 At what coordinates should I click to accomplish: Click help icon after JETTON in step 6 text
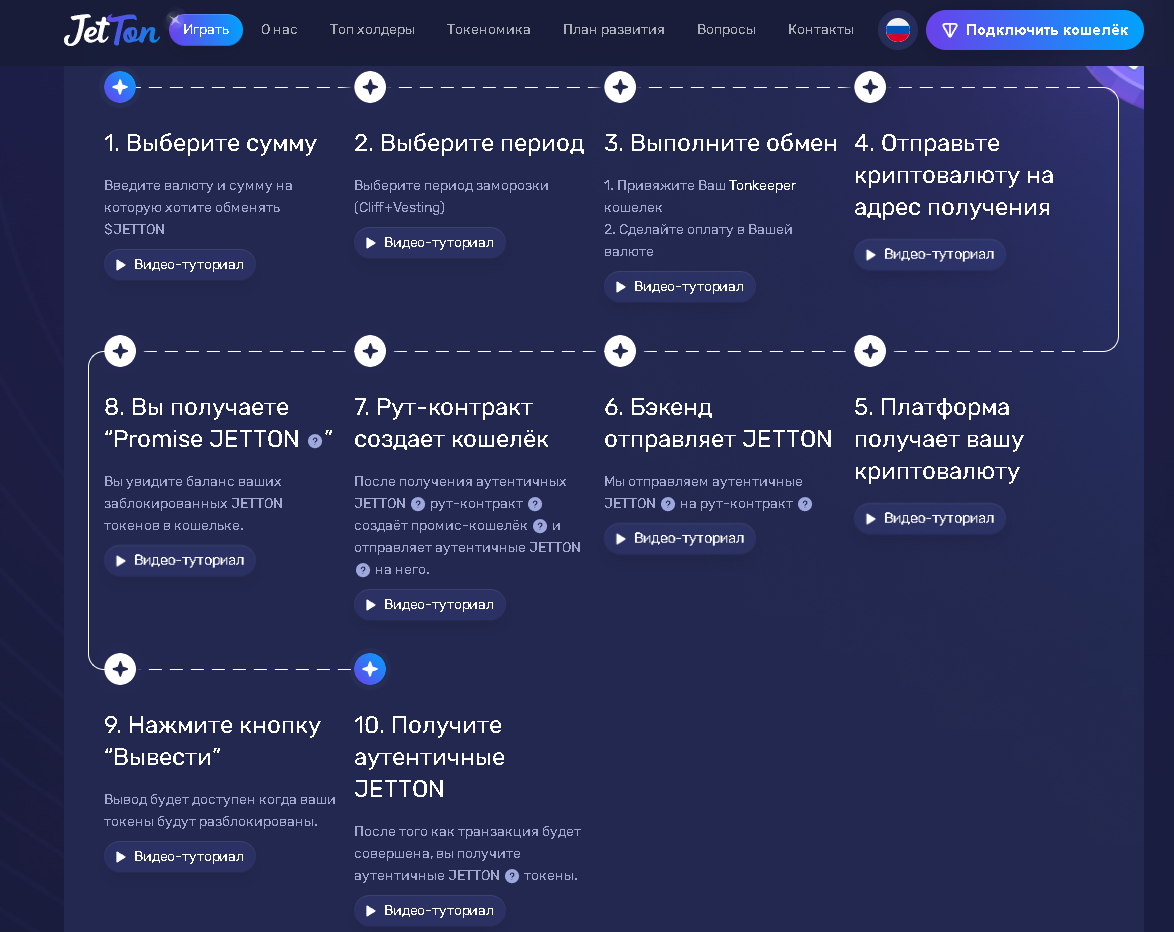[x=668, y=504]
